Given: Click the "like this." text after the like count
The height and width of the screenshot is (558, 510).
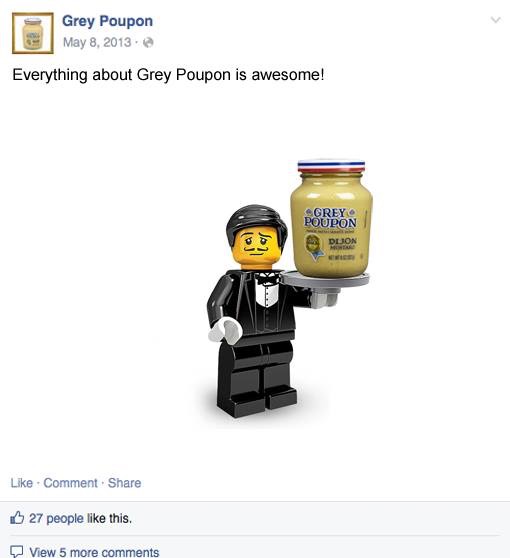Looking at the screenshot, I should (109, 518).
